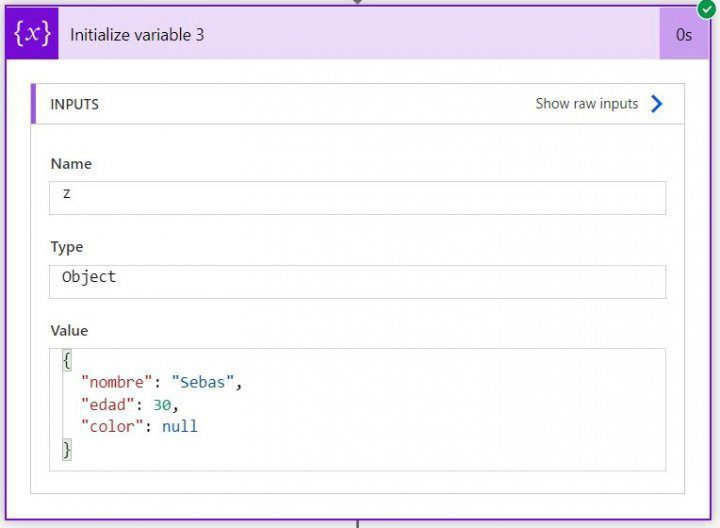The height and width of the screenshot is (528, 720).
Task: Select the Type field showing Object
Action: tap(357, 282)
